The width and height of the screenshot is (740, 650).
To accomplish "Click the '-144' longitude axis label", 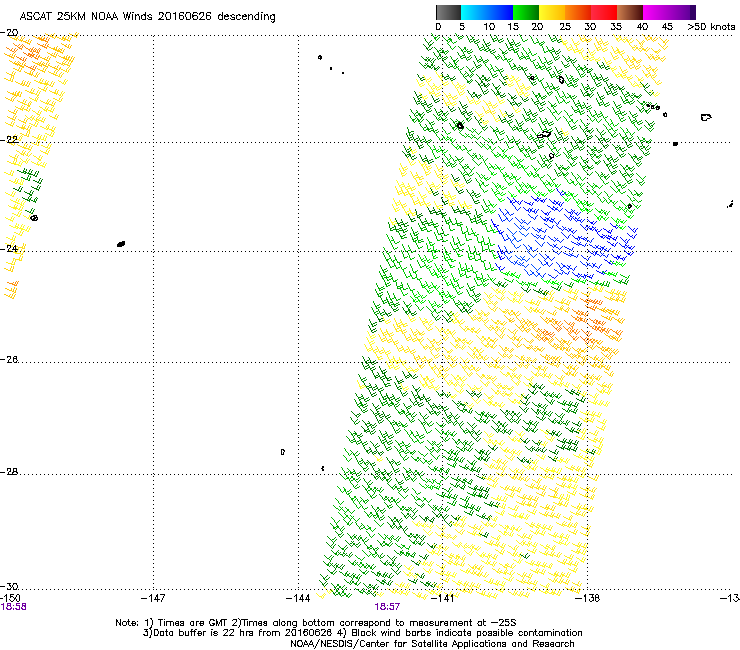I will pos(298,599).
